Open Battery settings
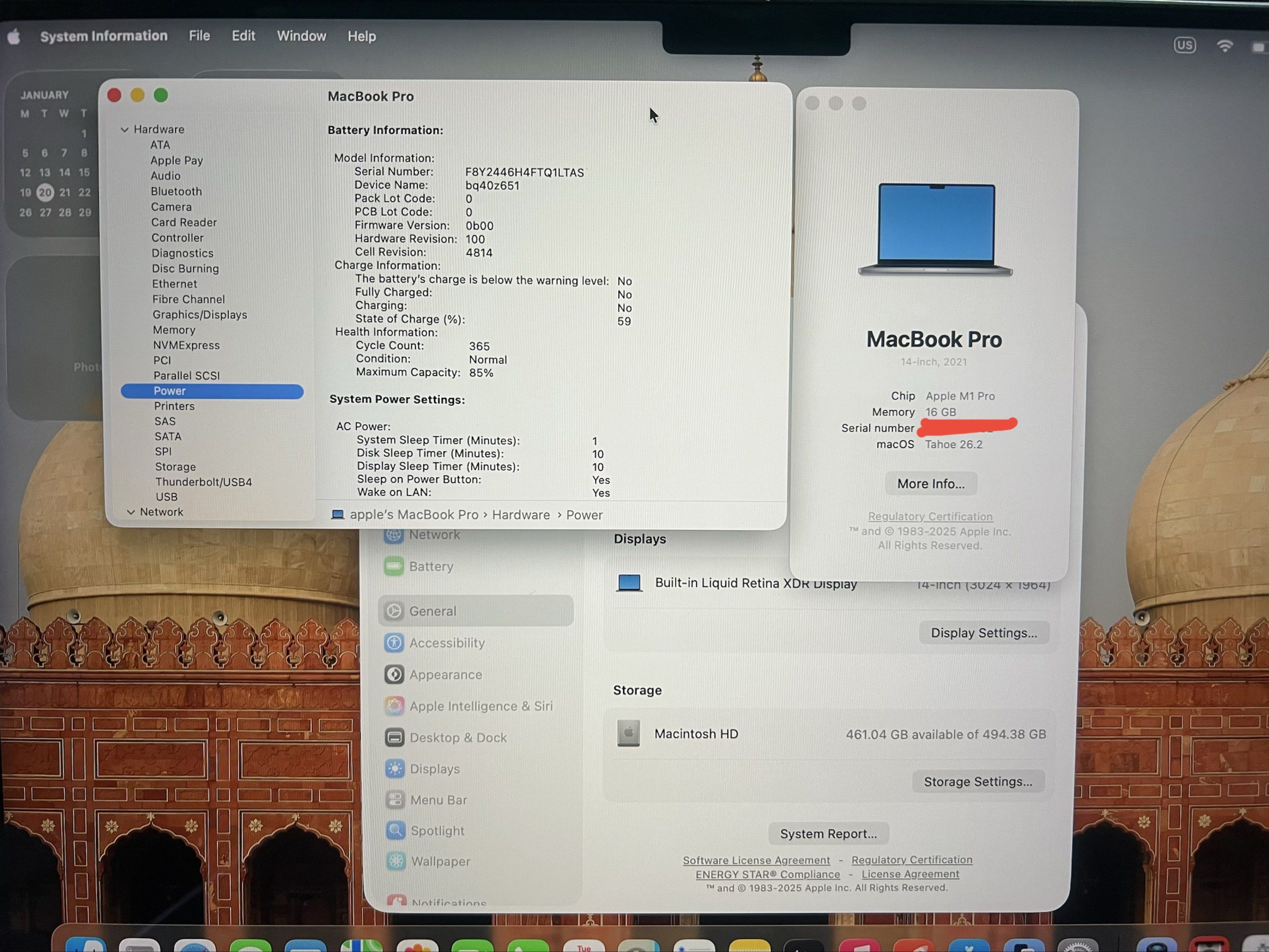Image resolution: width=1269 pixels, height=952 pixels. tap(431, 566)
